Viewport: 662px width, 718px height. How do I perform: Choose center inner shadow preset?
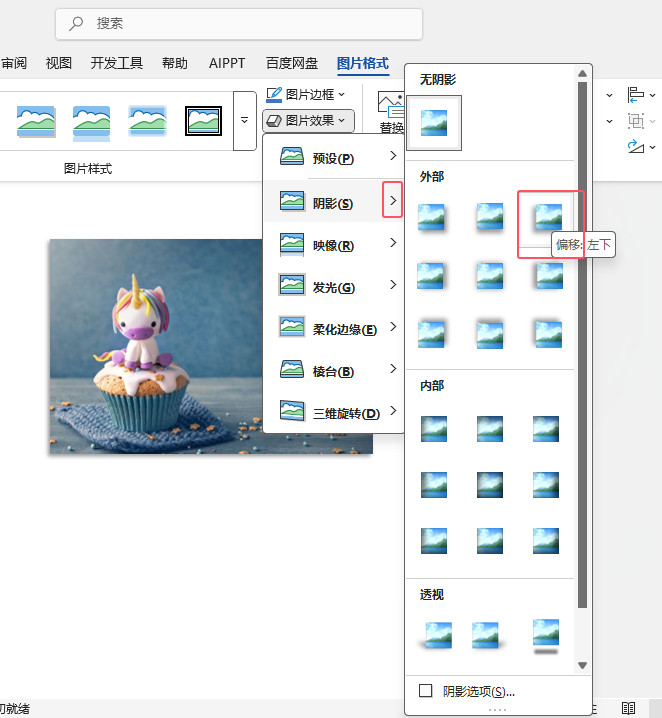coord(490,485)
